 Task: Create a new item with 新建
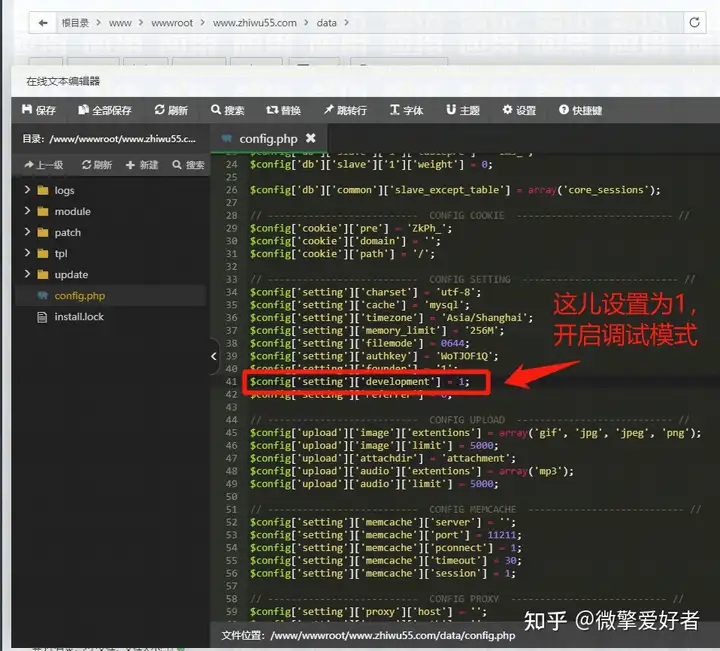tap(142, 165)
